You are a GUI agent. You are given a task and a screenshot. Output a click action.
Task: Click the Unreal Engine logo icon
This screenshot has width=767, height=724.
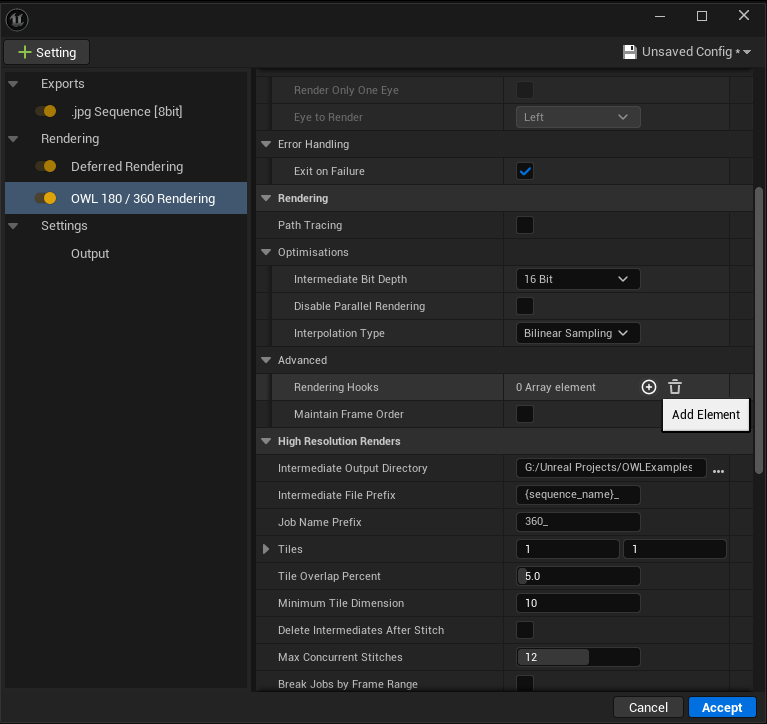click(x=17, y=17)
